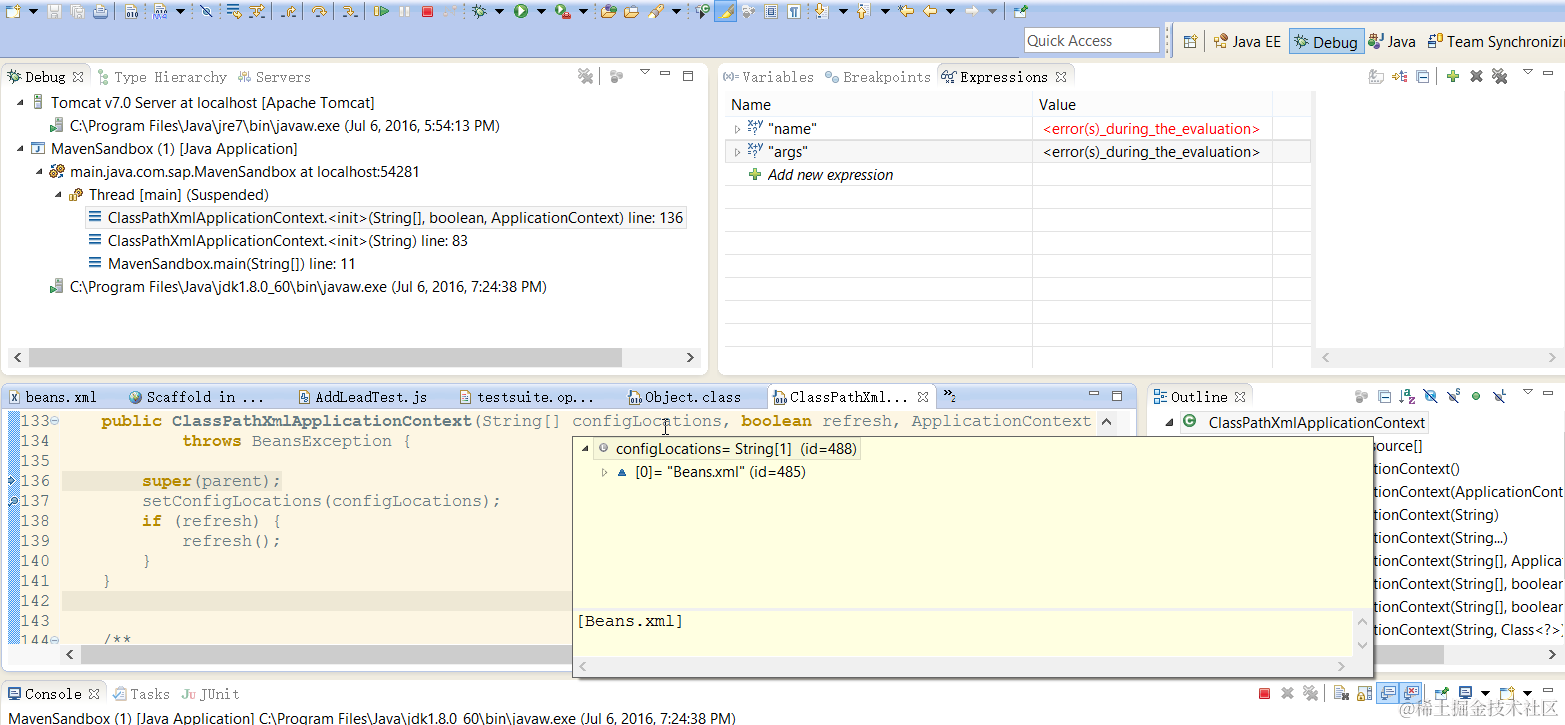Click the Quick Access search field
1565x725 pixels.
(1092, 40)
